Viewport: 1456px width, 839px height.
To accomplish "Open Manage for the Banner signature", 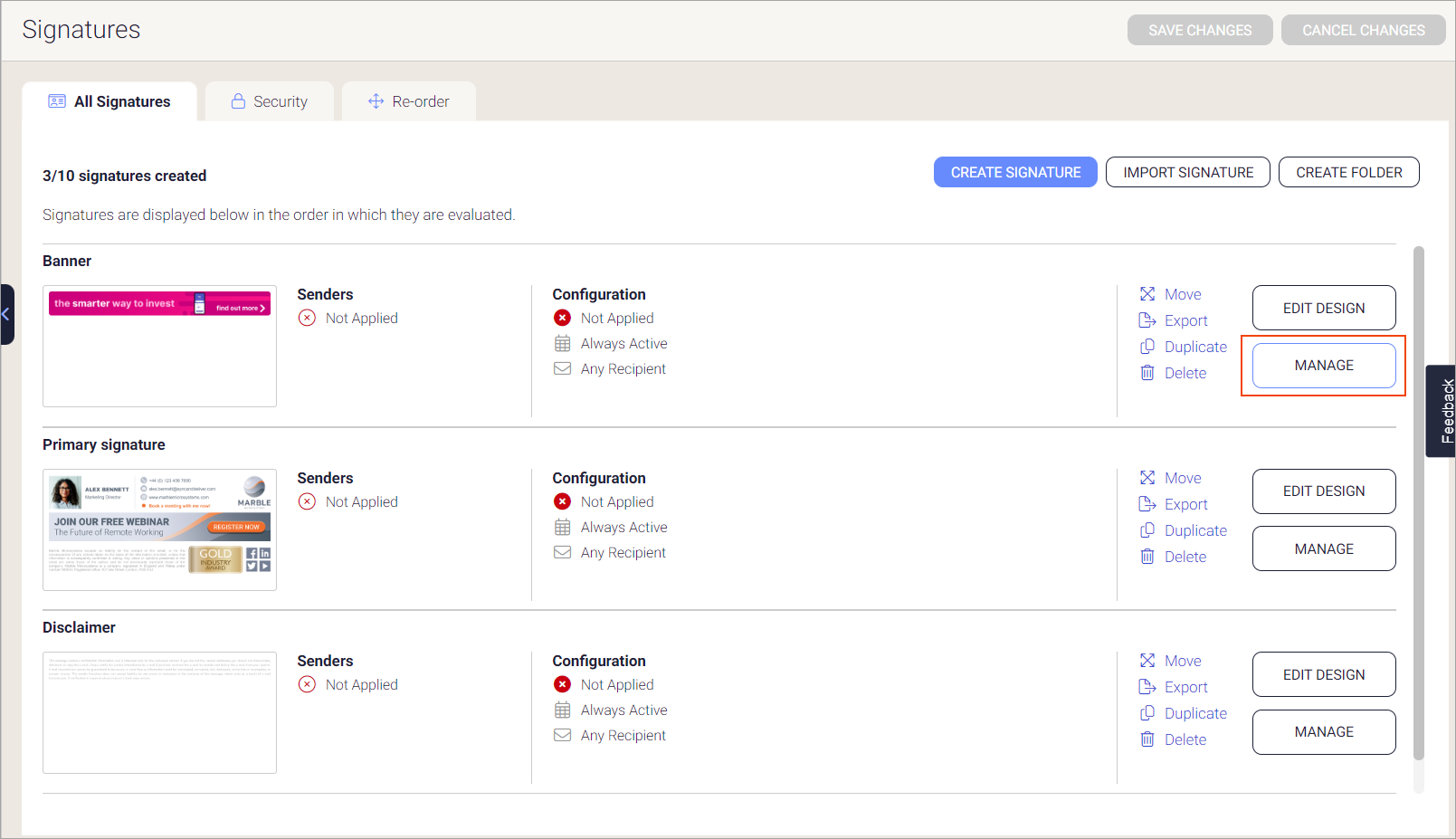I will (1323, 365).
